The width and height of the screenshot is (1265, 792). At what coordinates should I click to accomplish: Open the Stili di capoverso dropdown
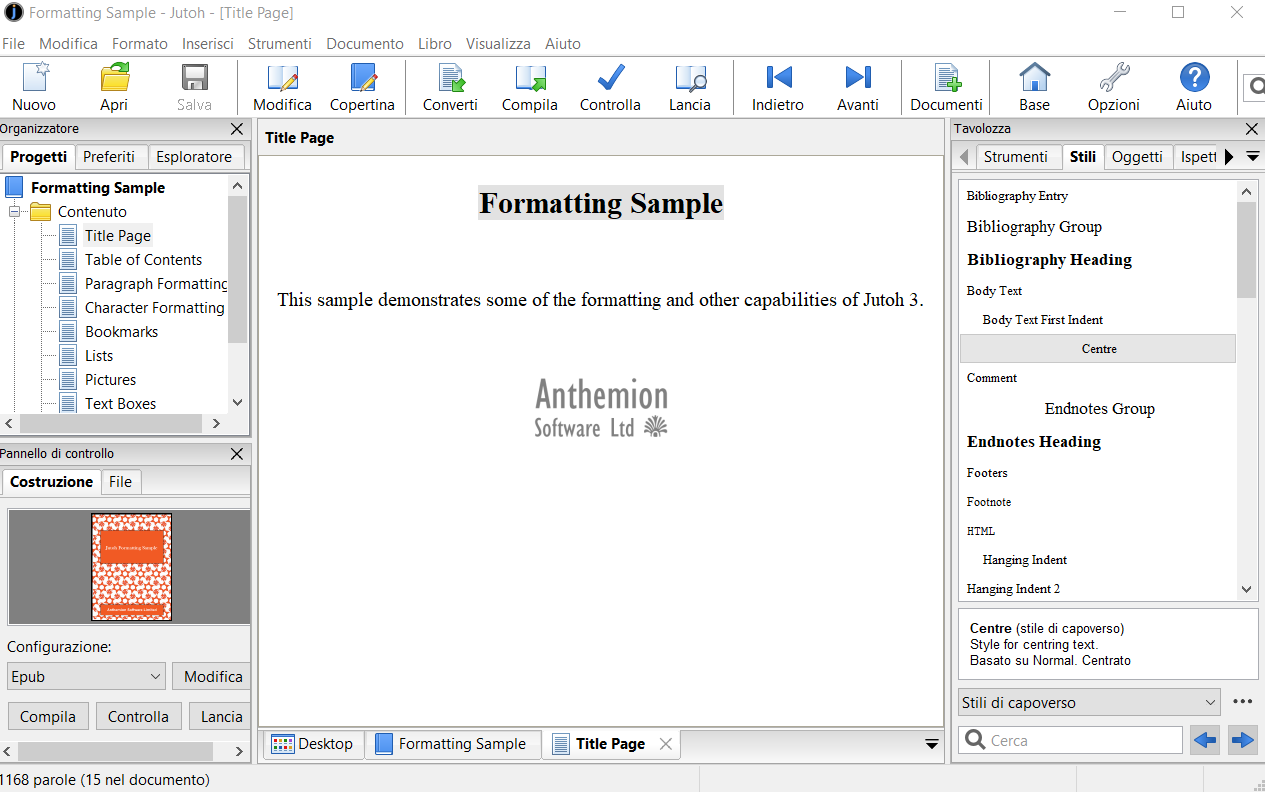[1089, 703]
